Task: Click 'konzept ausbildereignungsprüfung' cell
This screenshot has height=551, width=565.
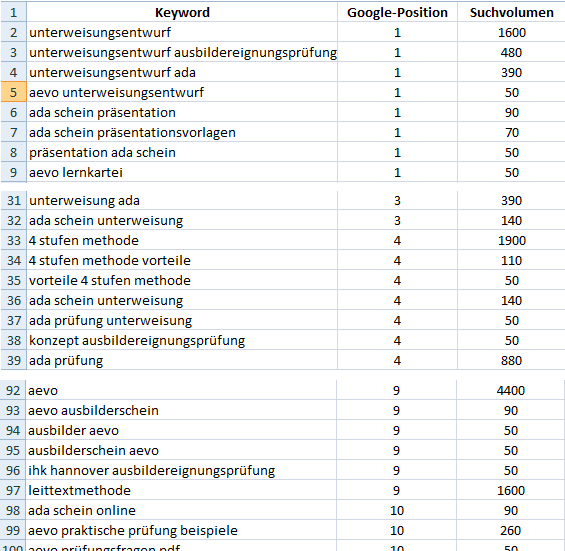Action: pos(182,341)
